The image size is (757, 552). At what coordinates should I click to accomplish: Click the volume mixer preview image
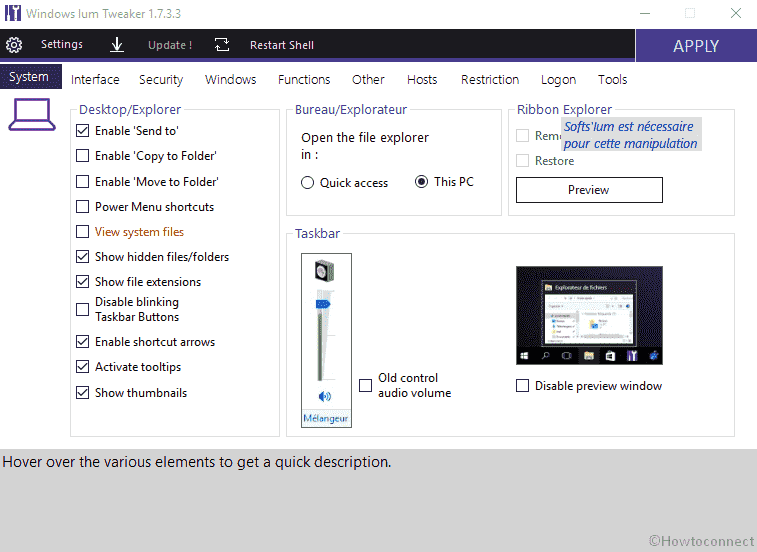pos(326,340)
